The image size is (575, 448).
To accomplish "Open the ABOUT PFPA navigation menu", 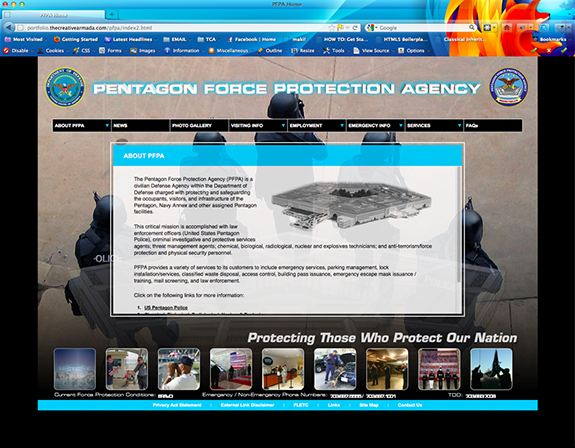I will 81,125.
